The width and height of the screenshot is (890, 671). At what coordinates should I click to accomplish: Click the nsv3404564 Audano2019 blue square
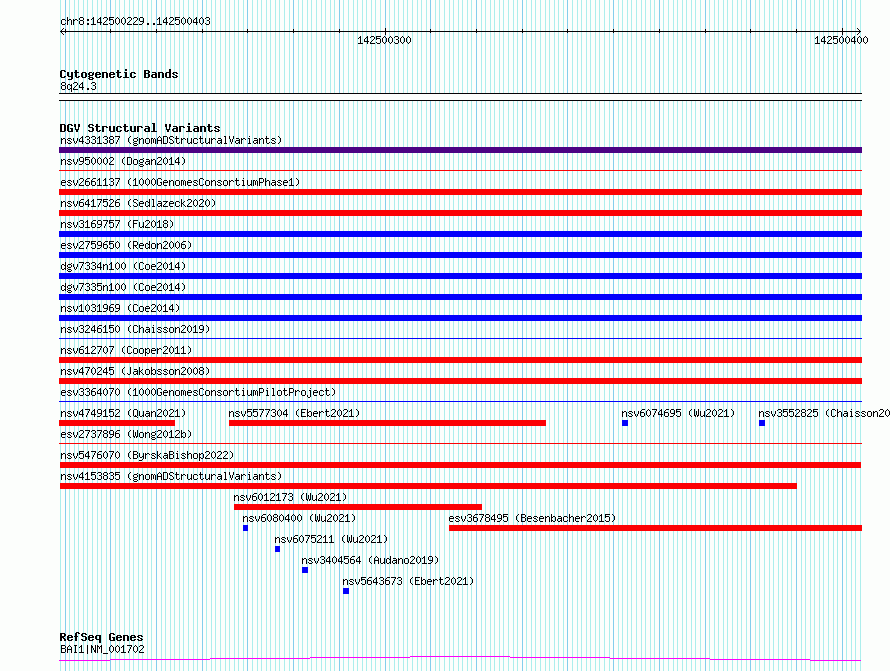coord(305,570)
